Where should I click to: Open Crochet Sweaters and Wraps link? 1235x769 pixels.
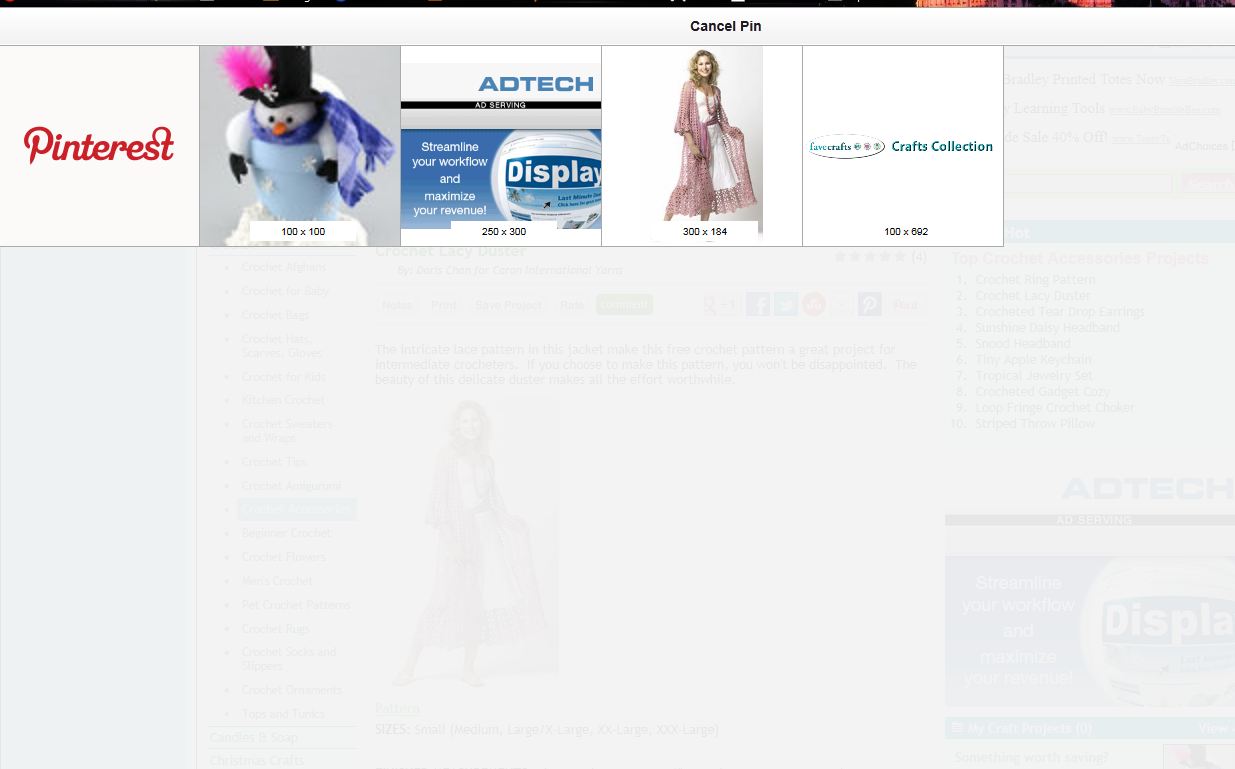pyautogui.click(x=287, y=431)
